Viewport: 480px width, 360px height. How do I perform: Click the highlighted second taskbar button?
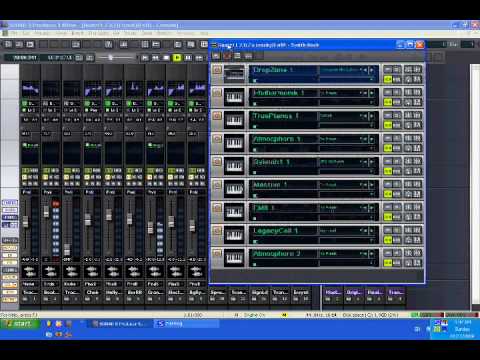186,324
